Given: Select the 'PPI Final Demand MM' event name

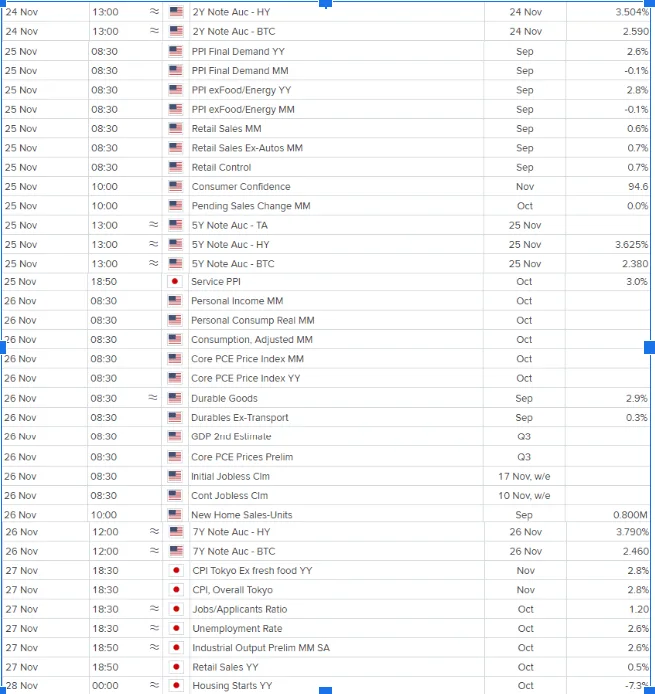Looking at the screenshot, I should (x=240, y=71).
